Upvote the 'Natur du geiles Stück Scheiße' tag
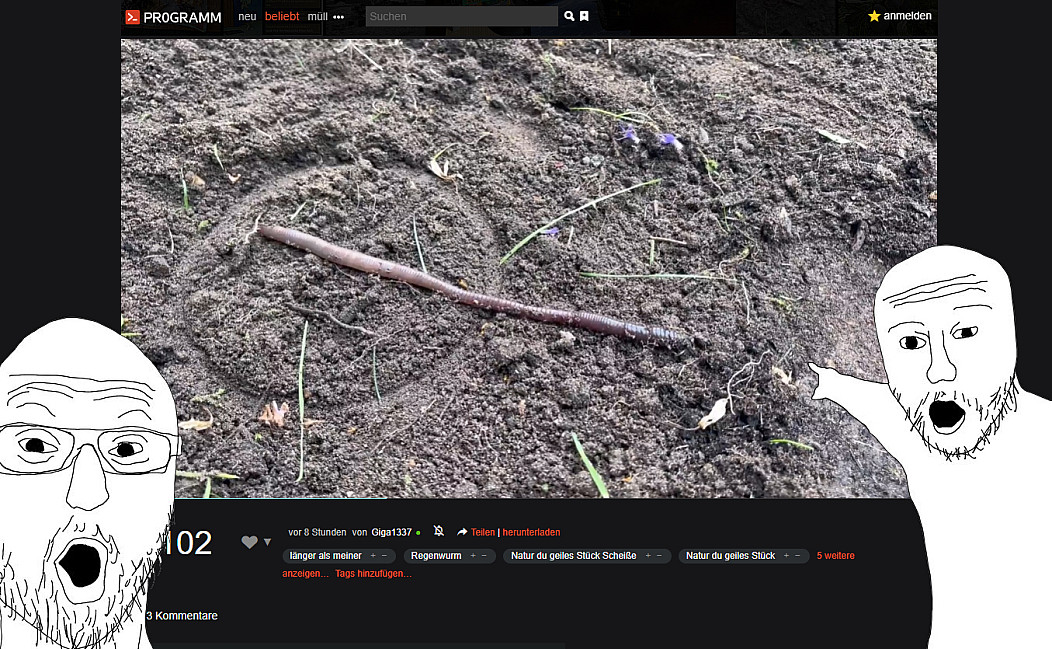Screen dimensions: 1052x649 (647, 555)
